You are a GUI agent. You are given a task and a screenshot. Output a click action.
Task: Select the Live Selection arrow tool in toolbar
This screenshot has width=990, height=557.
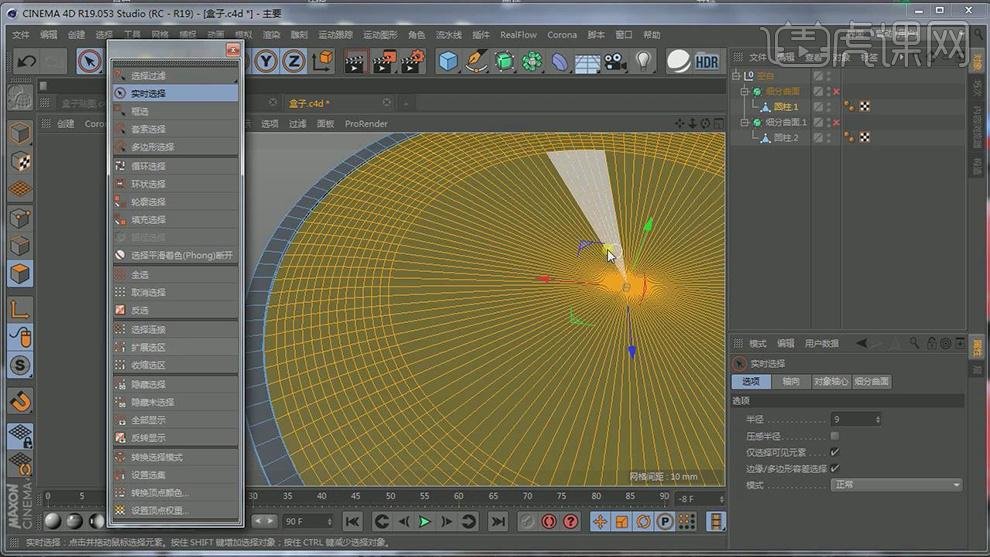pos(89,61)
